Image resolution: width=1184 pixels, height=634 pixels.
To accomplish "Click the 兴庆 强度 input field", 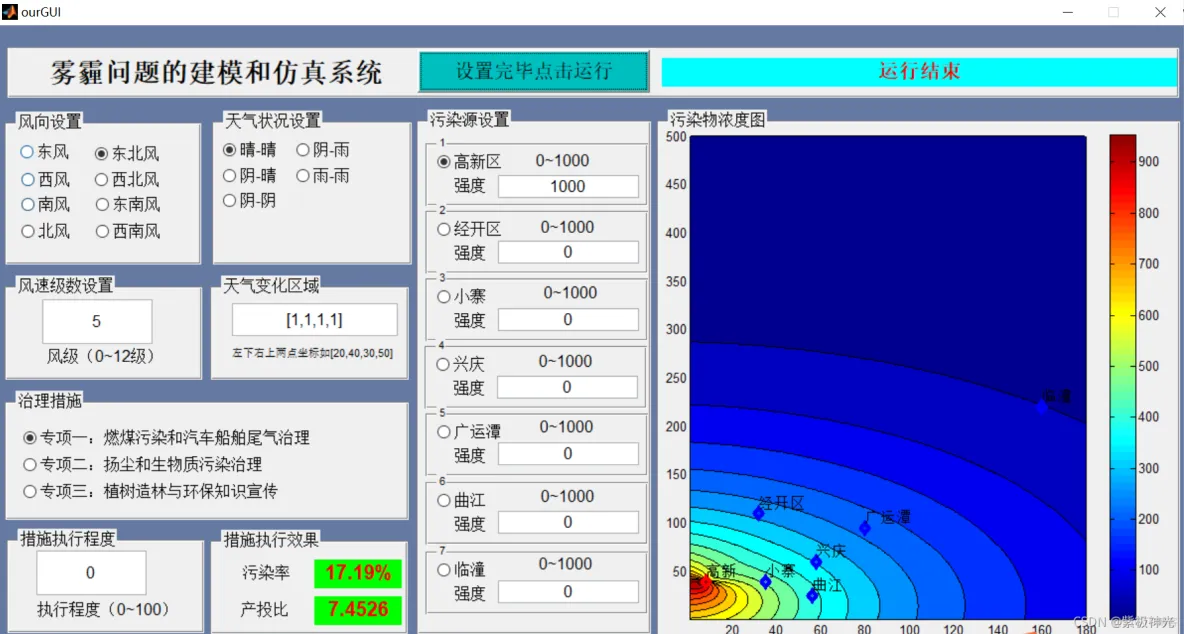I will click(x=567, y=387).
